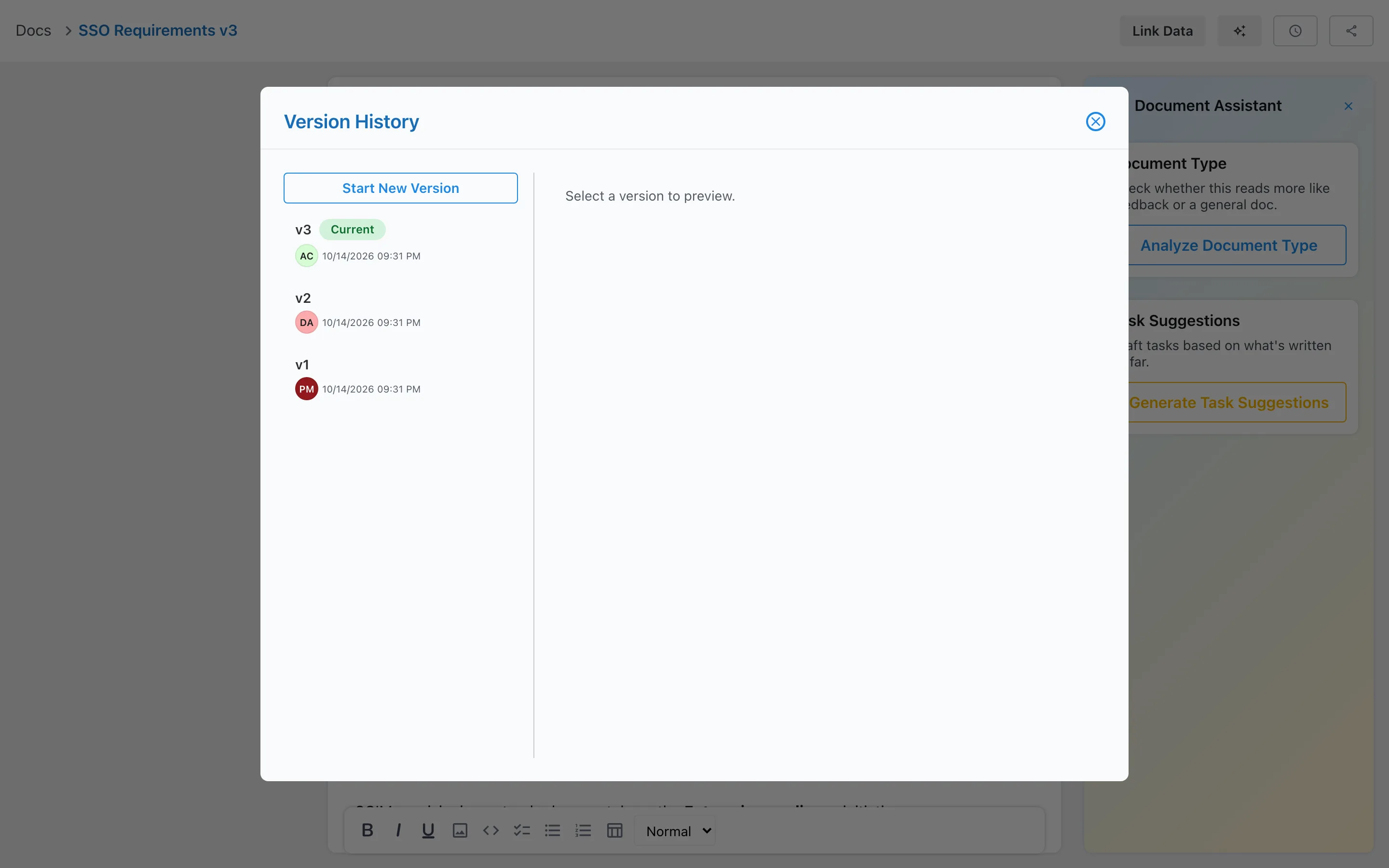Click Analyze Document Type button
Screen dimensions: 1389x868
(x=1228, y=245)
